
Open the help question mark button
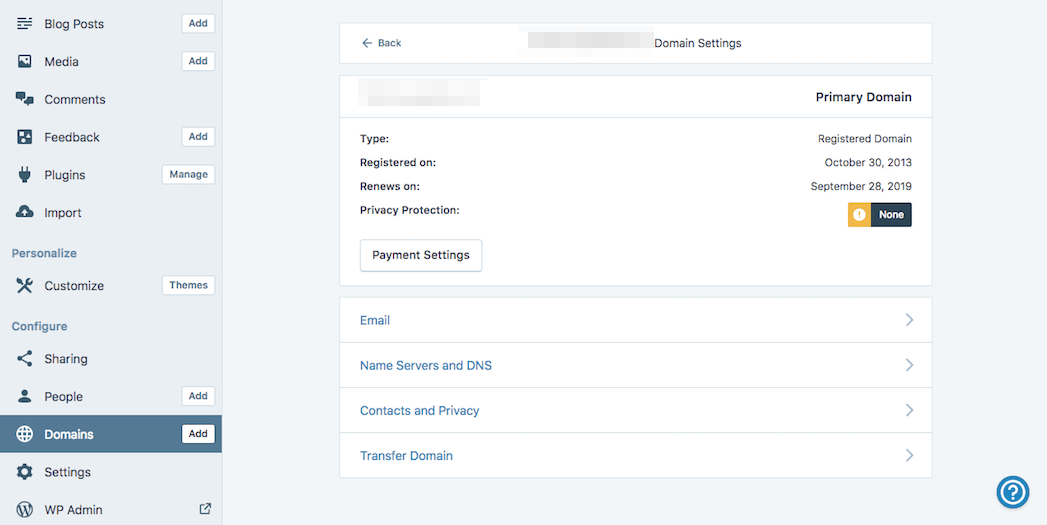pos(1013,491)
